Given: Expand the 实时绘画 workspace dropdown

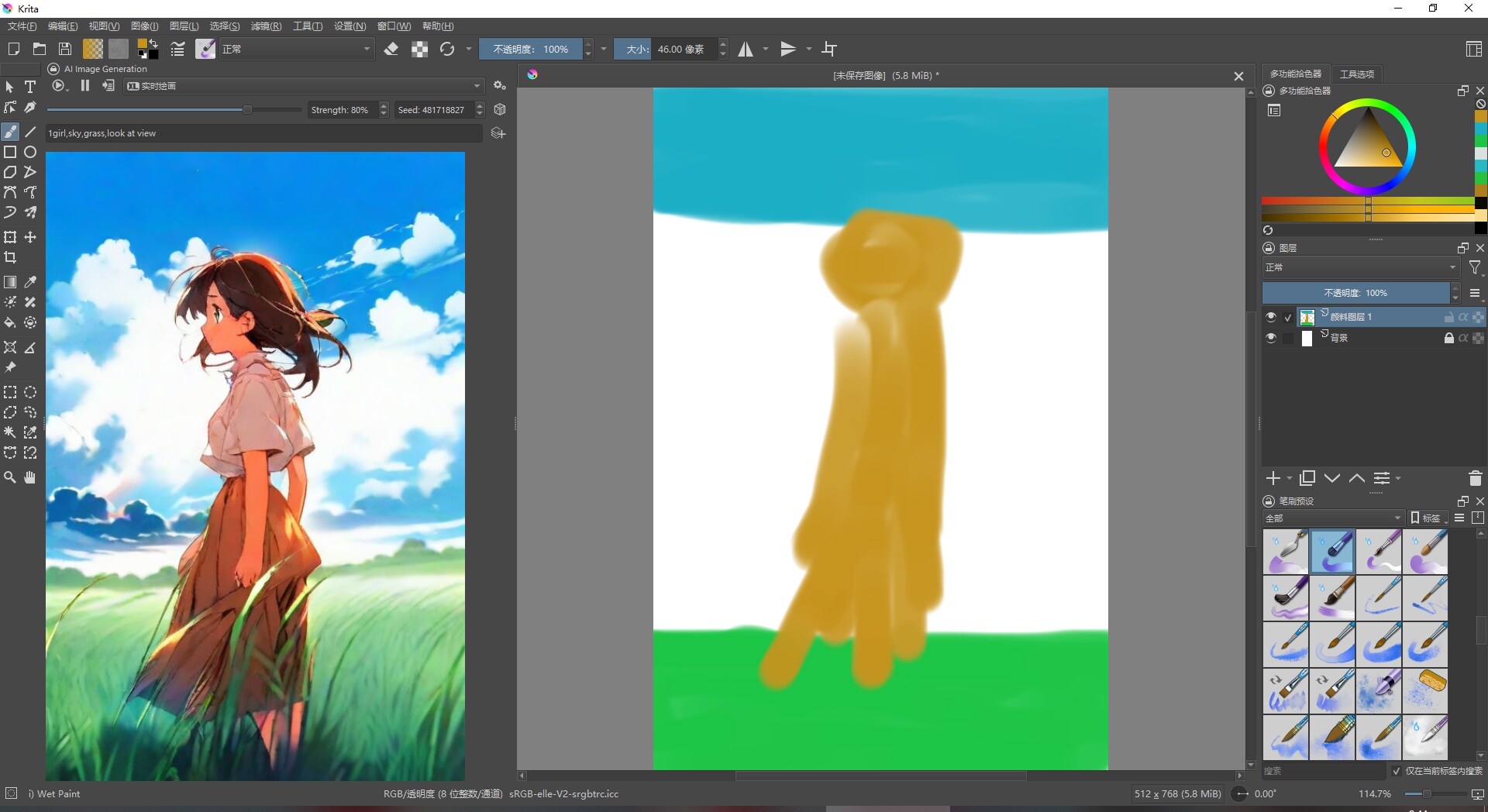Looking at the screenshot, I should [x=304, y=86].
